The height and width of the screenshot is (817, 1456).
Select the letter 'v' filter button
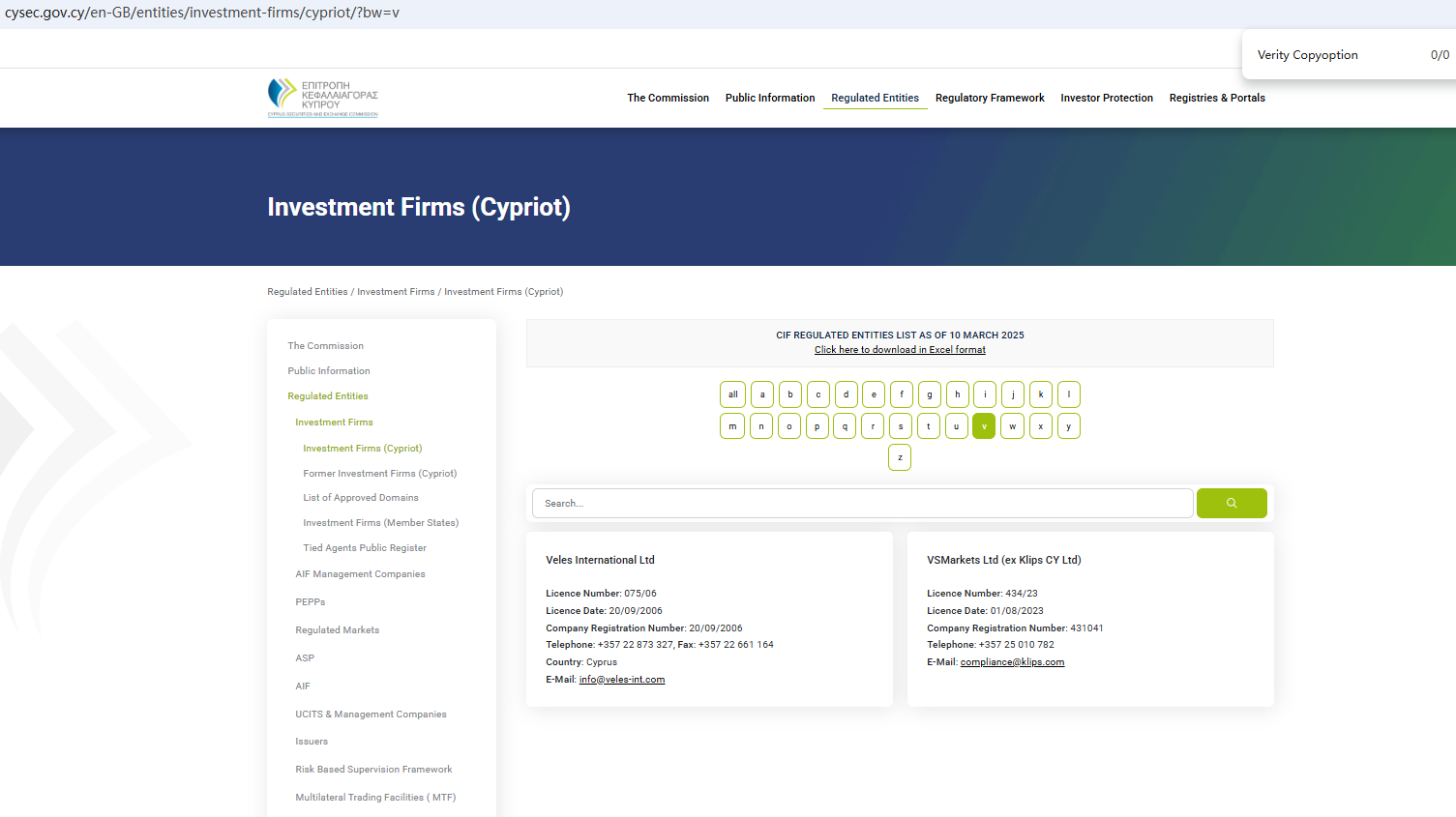pos(984,426)
